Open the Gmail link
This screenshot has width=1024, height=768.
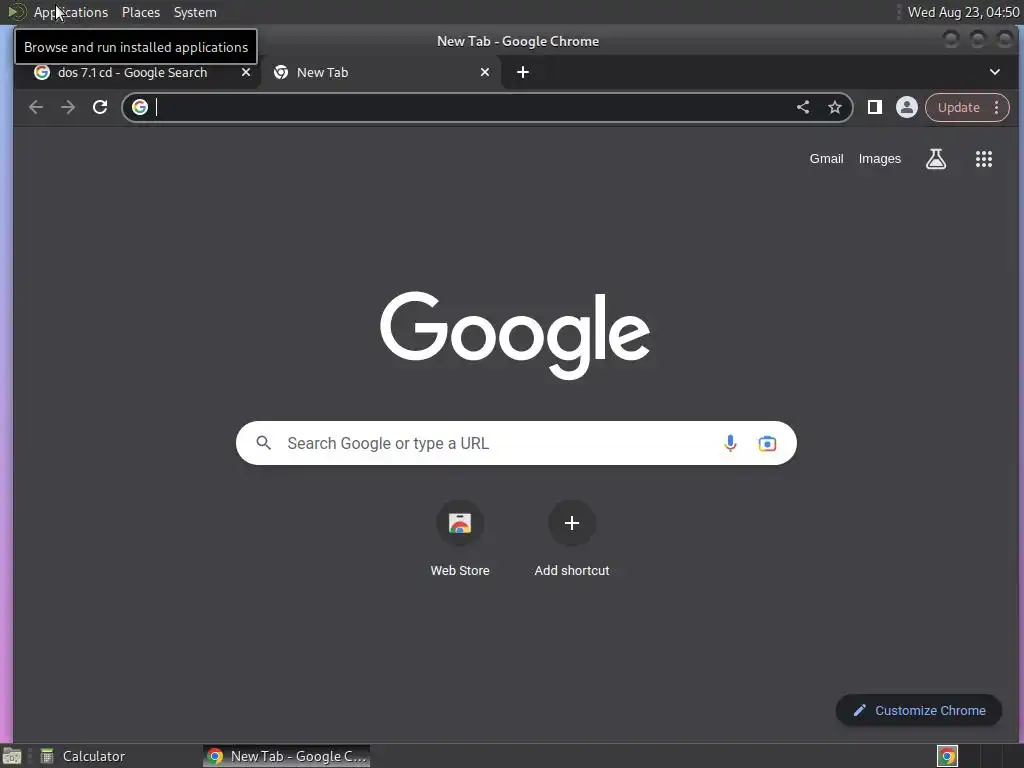(826, 159)
